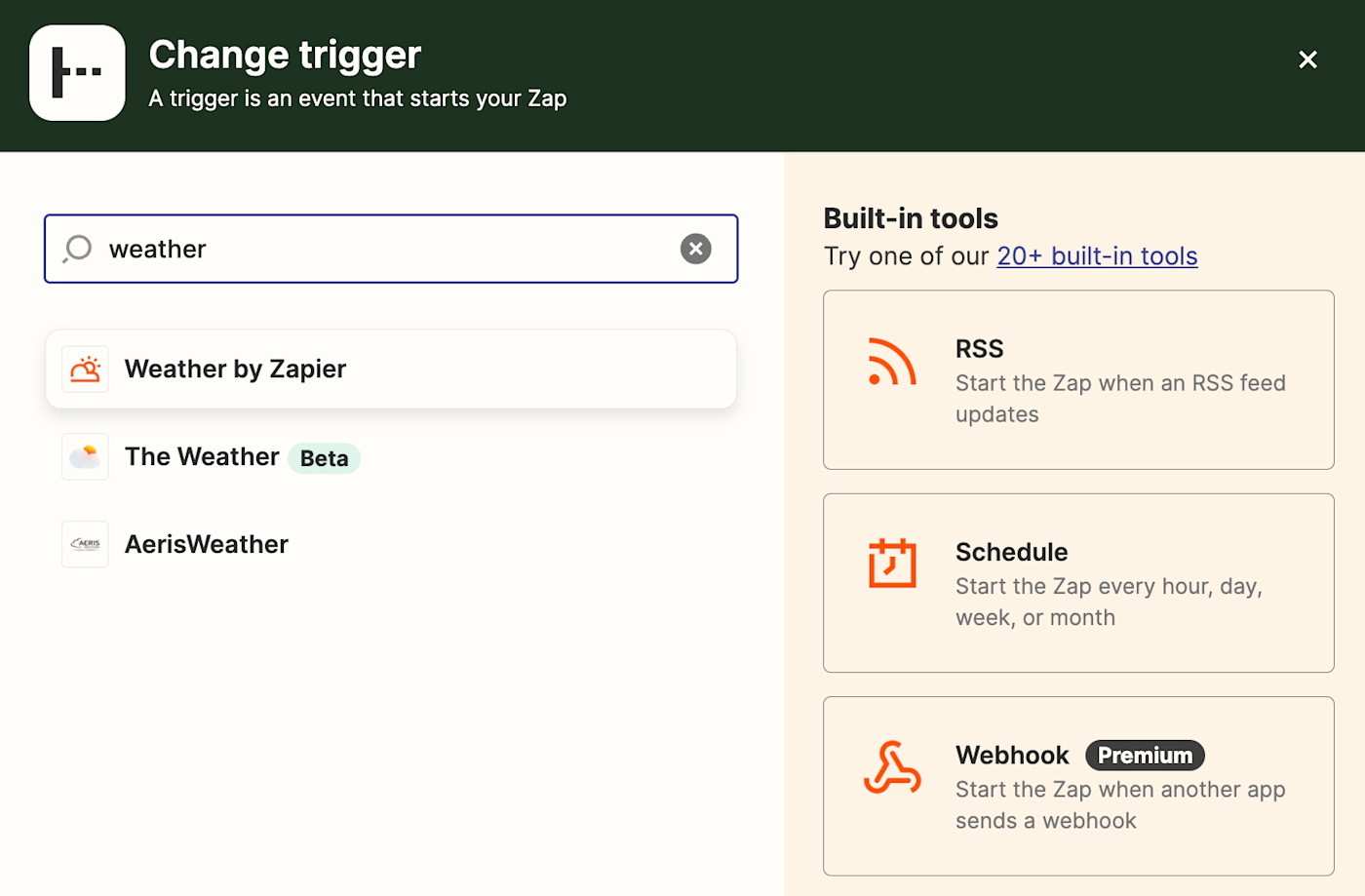Select Weather by Zapier from results
This screenshot has width=1365, height=896.
[391, 370]
